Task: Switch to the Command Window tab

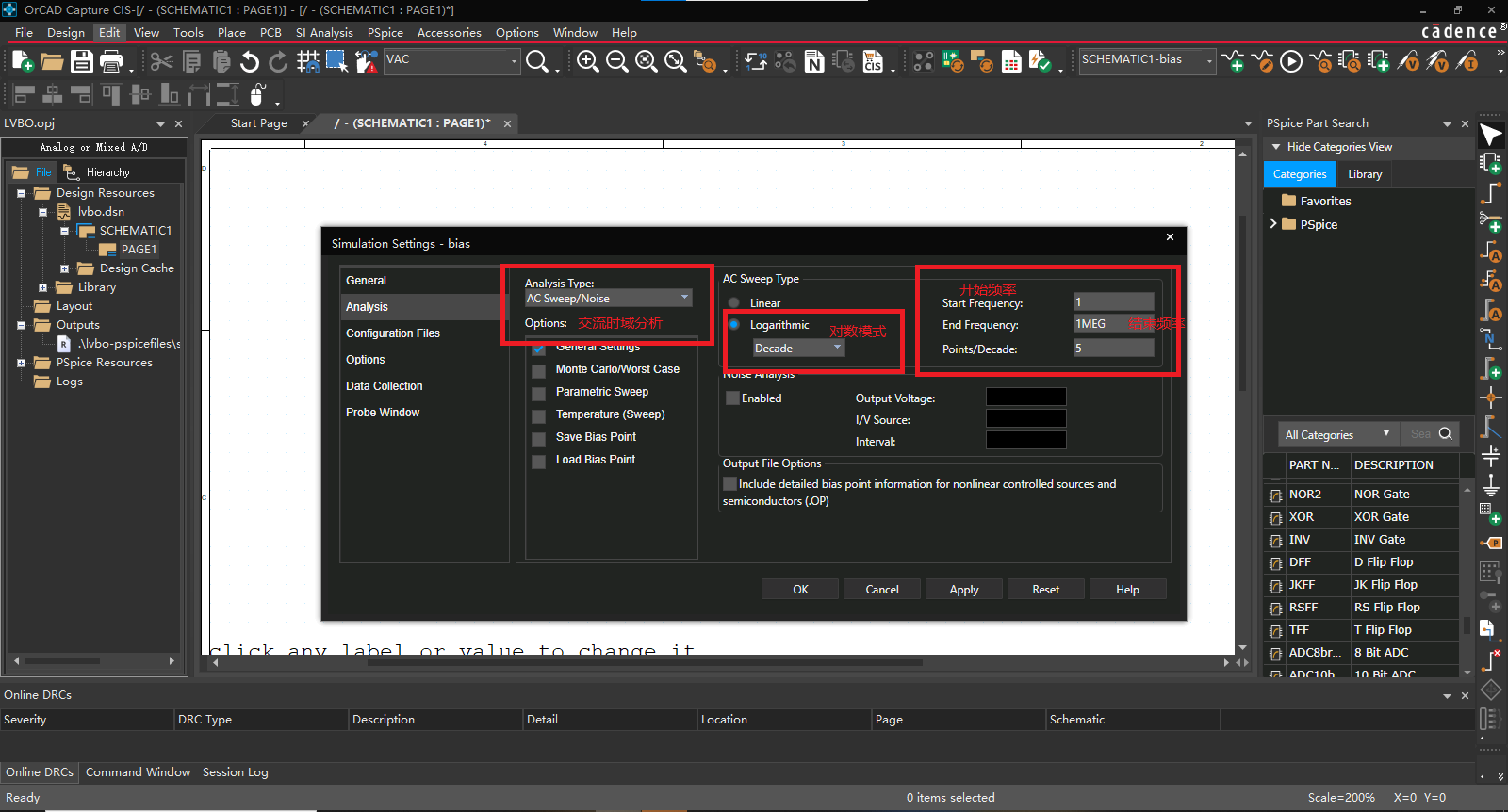Action: 138,771
